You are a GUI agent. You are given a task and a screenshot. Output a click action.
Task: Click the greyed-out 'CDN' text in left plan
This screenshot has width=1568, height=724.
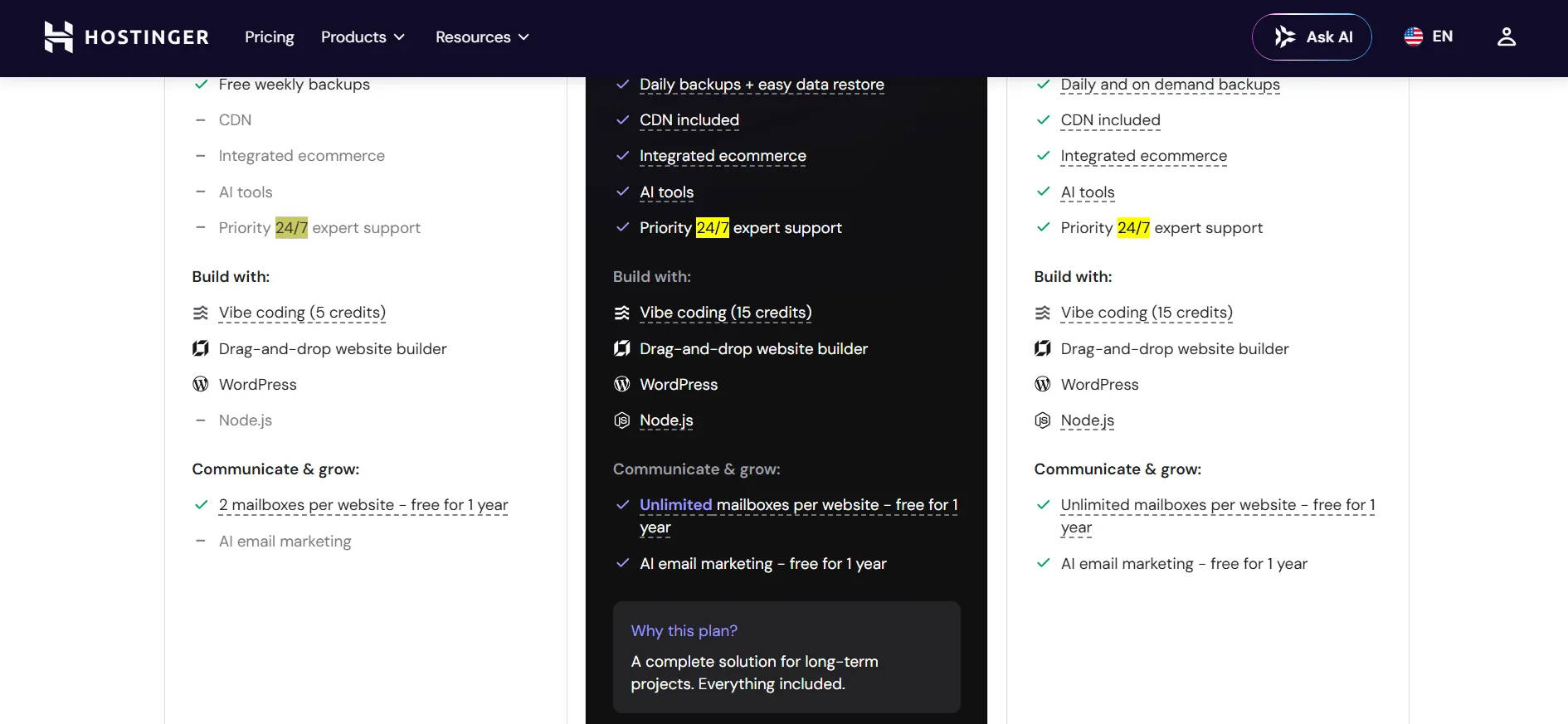click(235, 120)
